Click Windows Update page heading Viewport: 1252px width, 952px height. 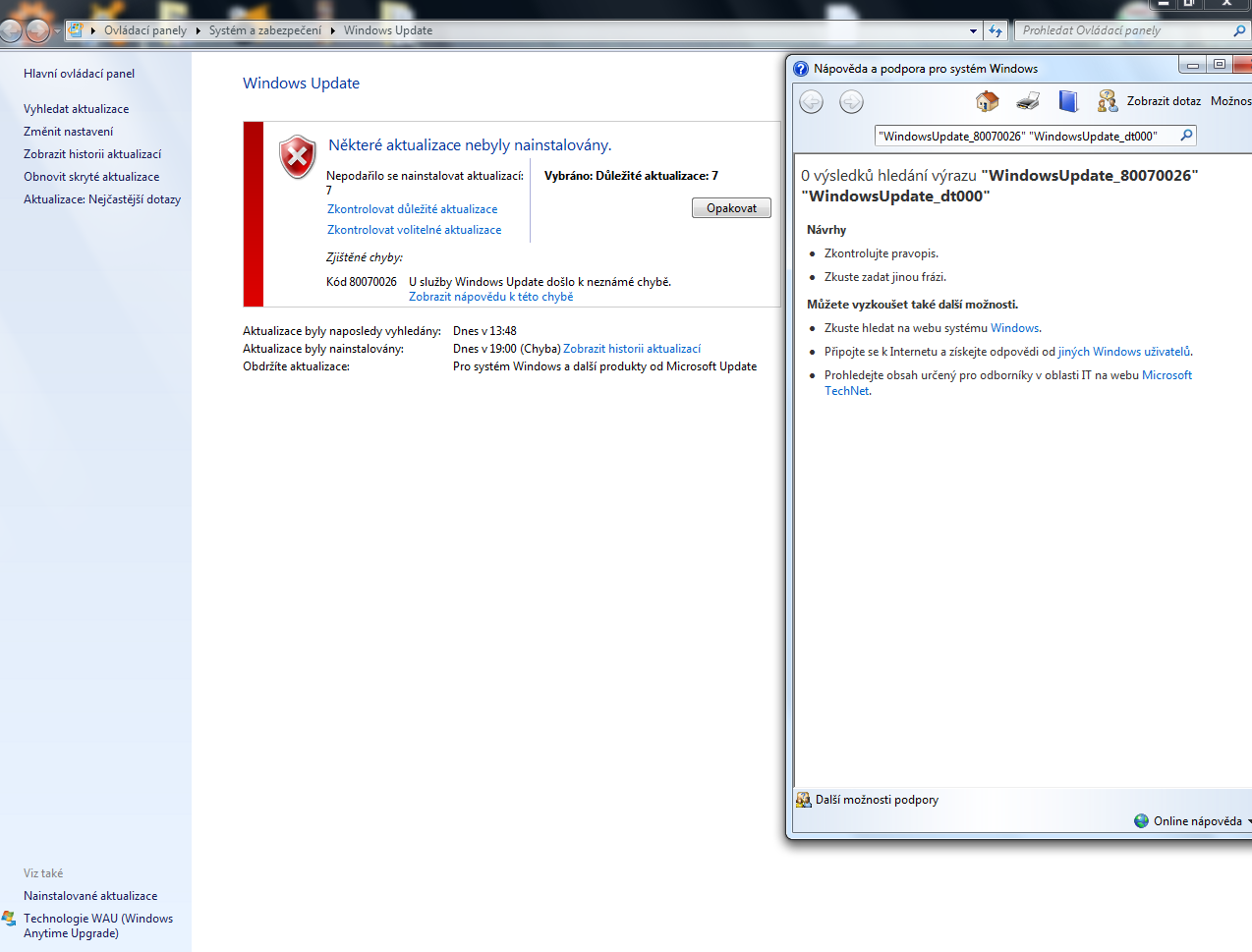click(x=302, y=84)
